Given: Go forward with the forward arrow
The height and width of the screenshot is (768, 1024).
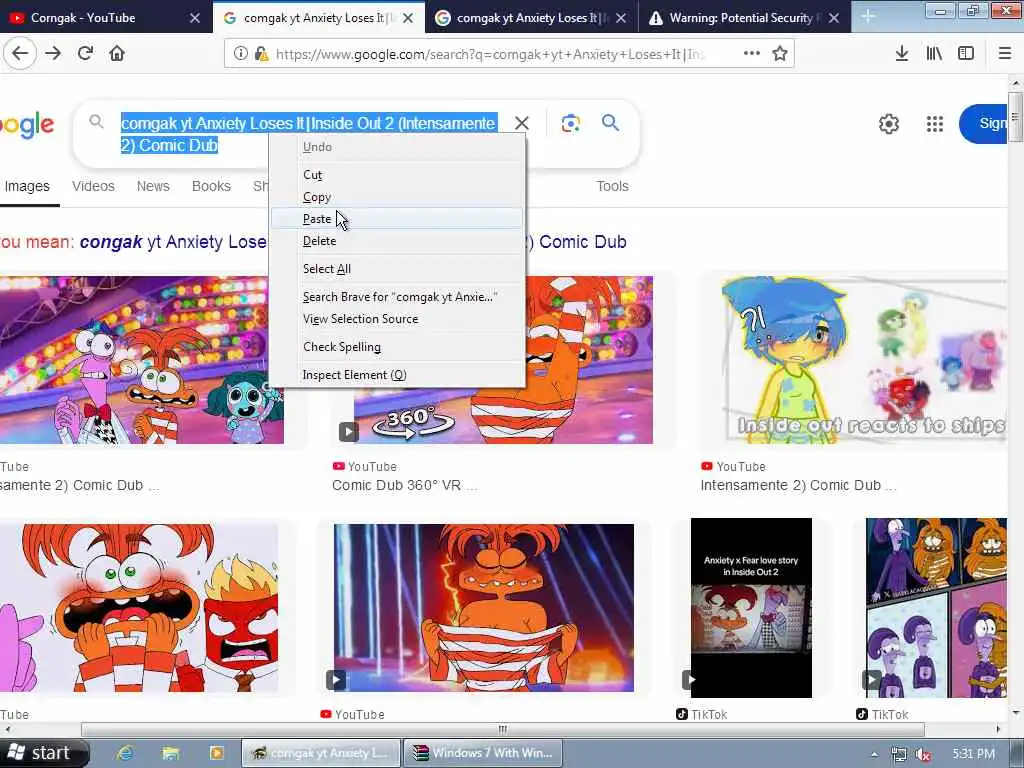Looking at the screenshot, I should point(53,54).
